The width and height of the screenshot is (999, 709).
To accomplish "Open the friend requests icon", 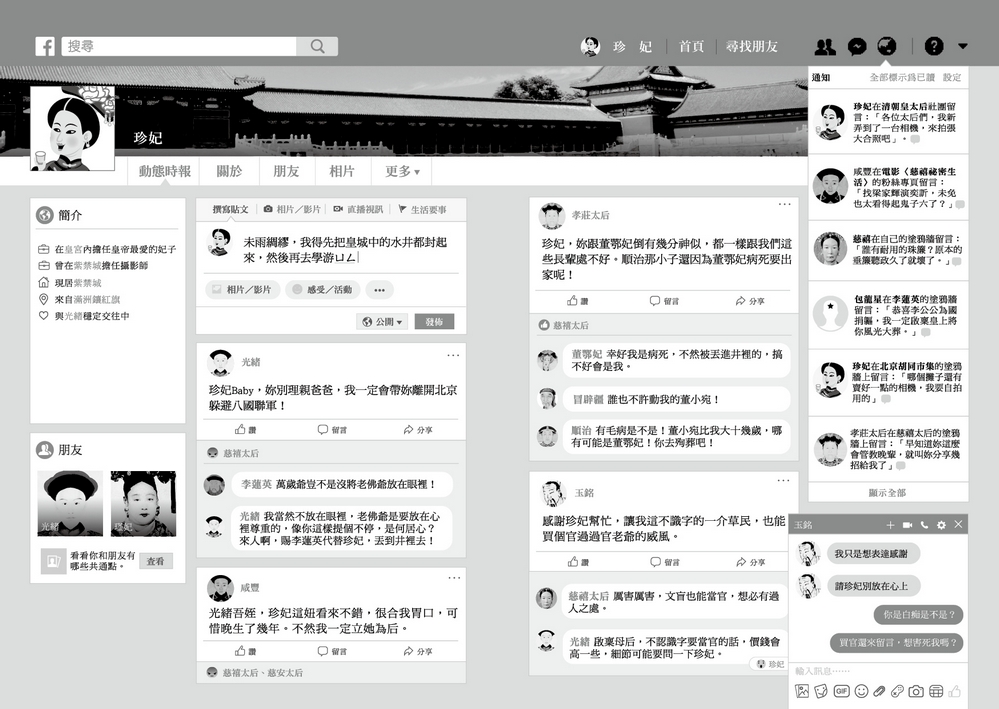I will (825, 47).
